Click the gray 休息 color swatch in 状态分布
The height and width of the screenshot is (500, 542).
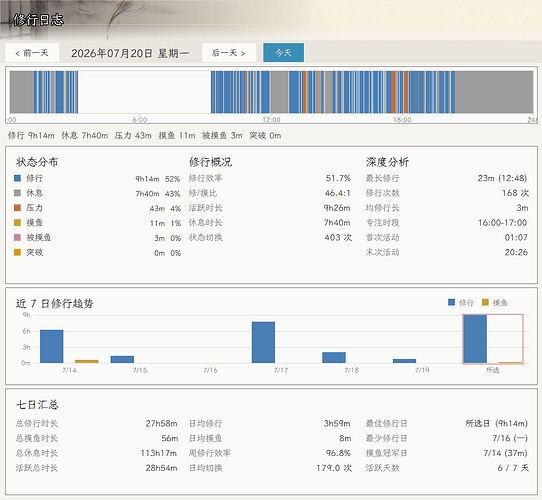17,193
